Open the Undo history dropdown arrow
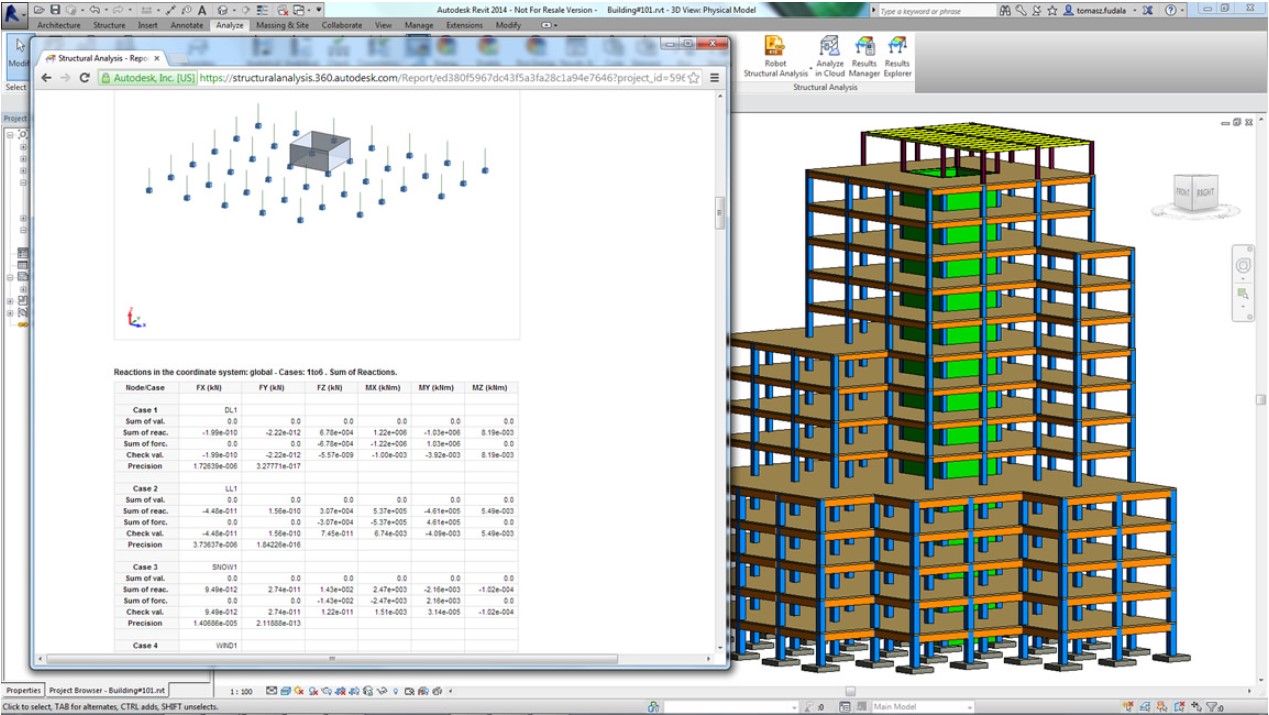1269x715 pixels. pyautogui.click(x=106, y=10)
